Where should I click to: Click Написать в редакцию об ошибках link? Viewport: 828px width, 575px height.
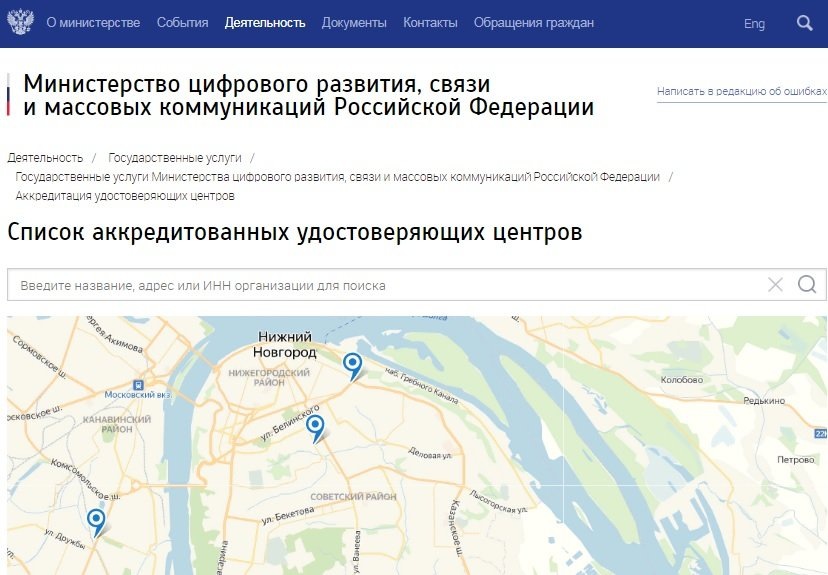741,91
